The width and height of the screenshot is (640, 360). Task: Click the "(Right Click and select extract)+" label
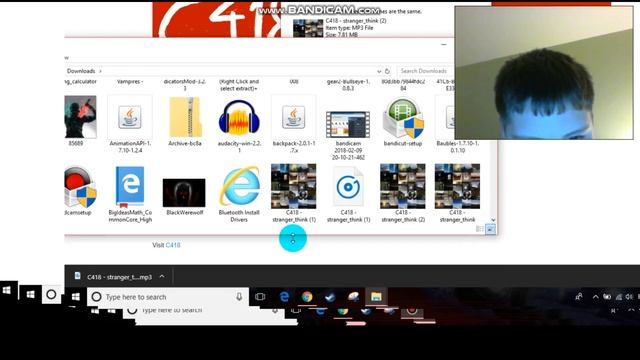point(239,84)
